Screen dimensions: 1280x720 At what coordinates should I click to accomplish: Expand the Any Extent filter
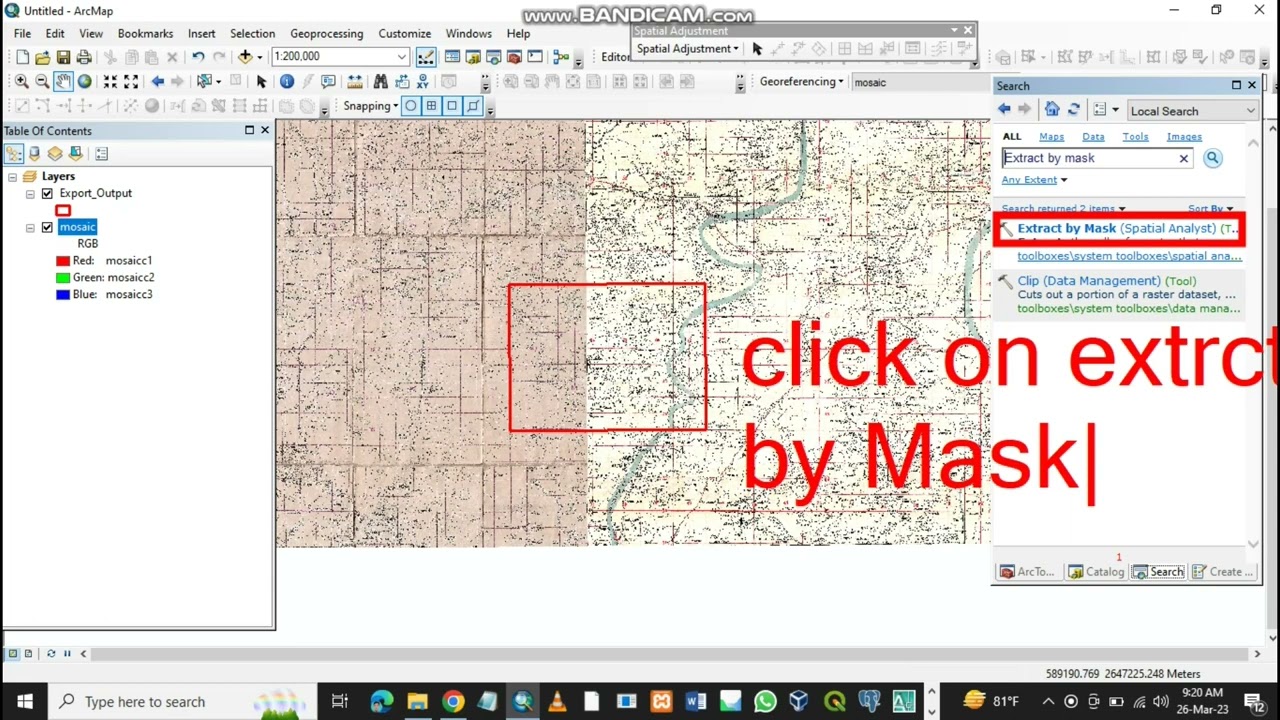point(1034,180)
